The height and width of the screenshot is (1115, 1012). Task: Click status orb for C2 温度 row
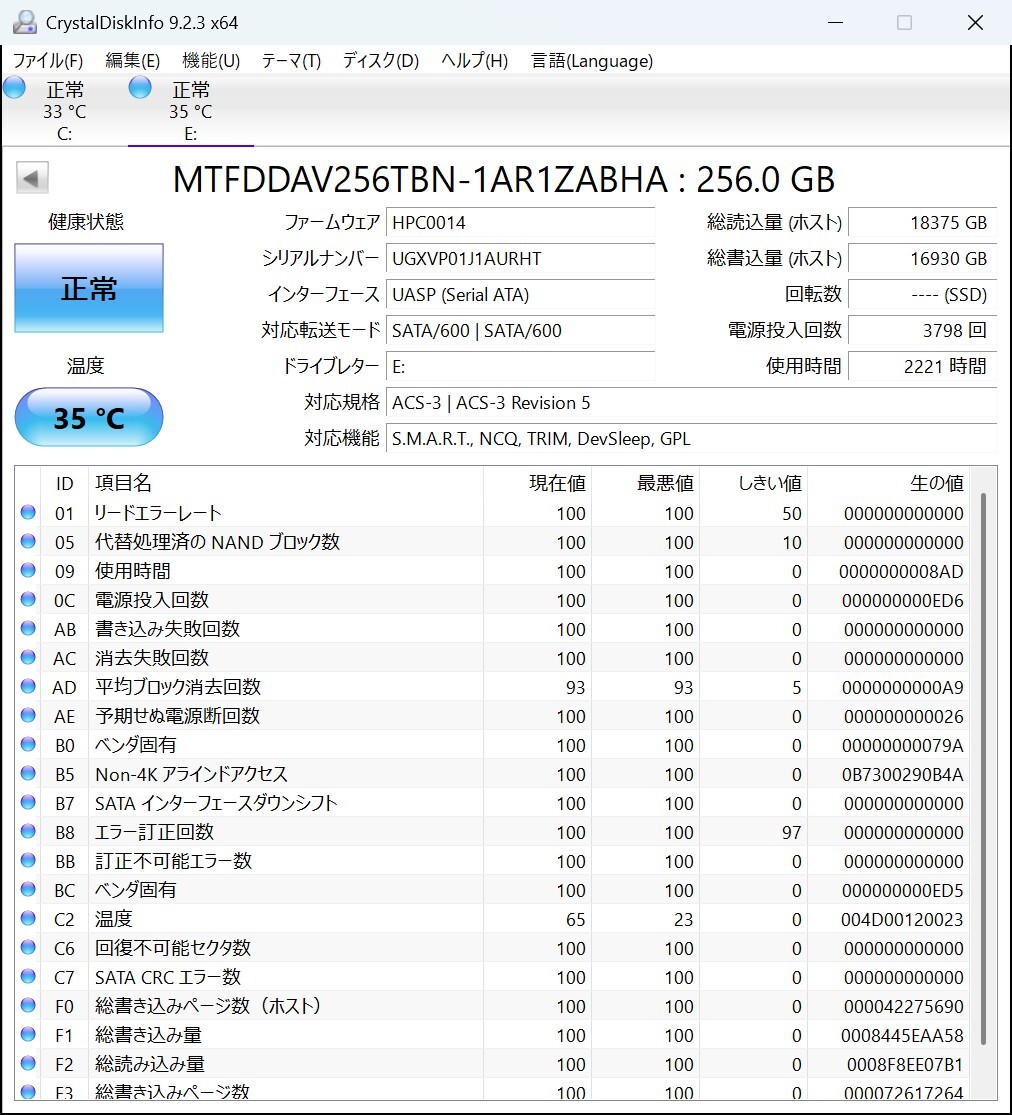28,918
